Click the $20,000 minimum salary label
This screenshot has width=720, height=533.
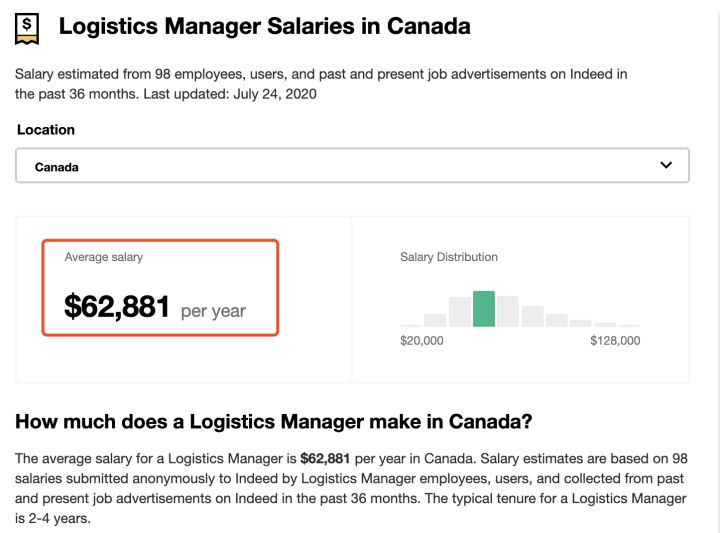click(422, 341)
